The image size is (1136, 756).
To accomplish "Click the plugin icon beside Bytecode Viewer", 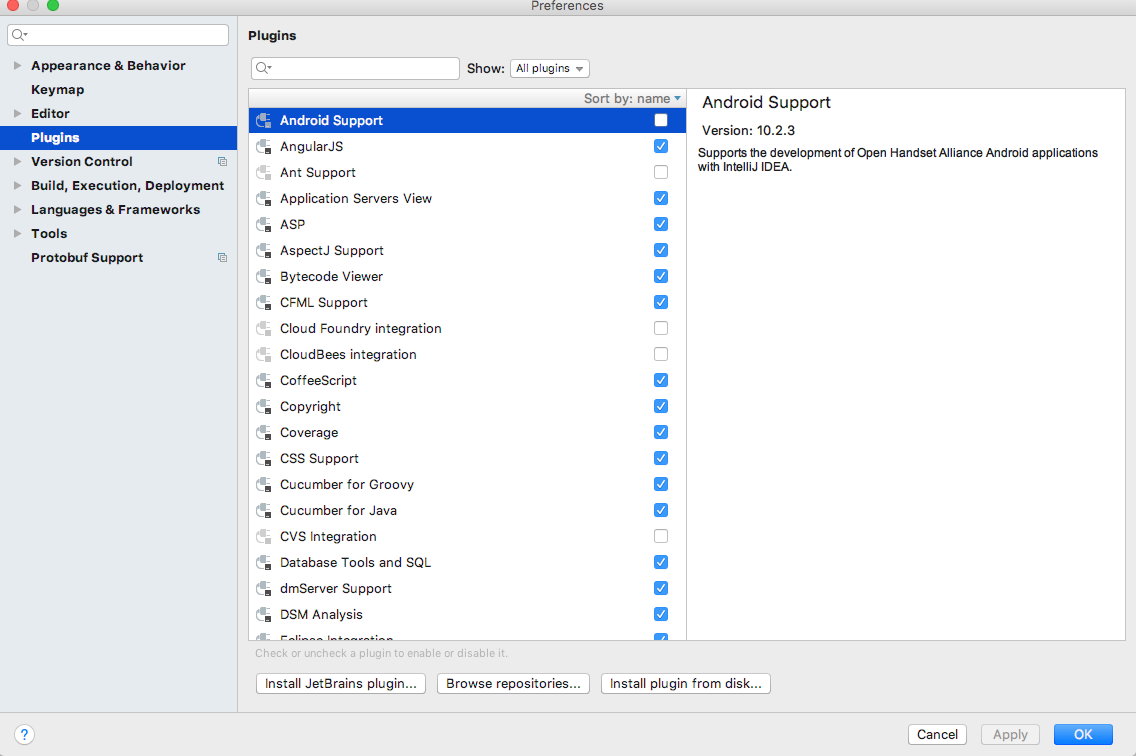I will [x=264, y=277].
